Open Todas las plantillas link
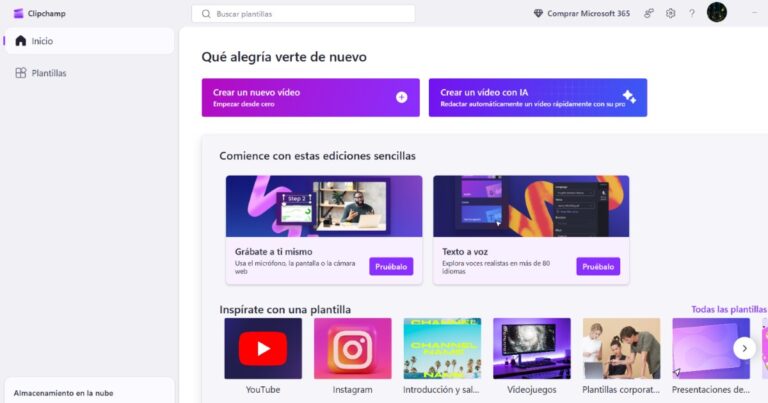The width and height of the screenshot is (768, 403). click(x=728, y=309)
